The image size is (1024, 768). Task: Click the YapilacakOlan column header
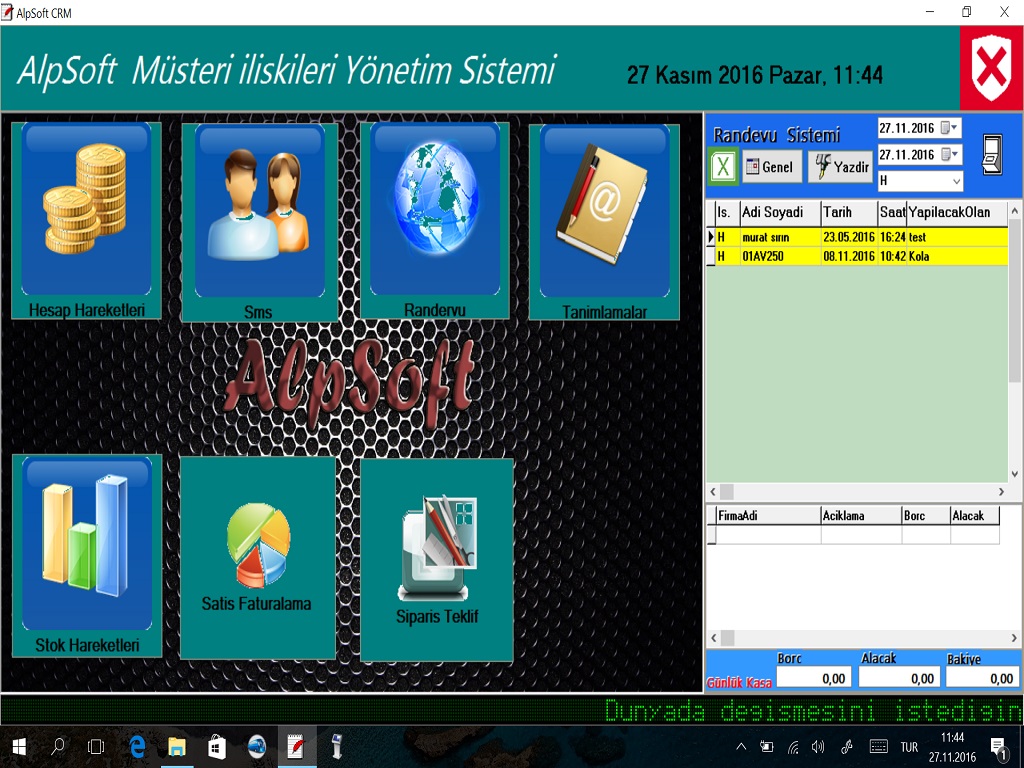tap(957, 212)
